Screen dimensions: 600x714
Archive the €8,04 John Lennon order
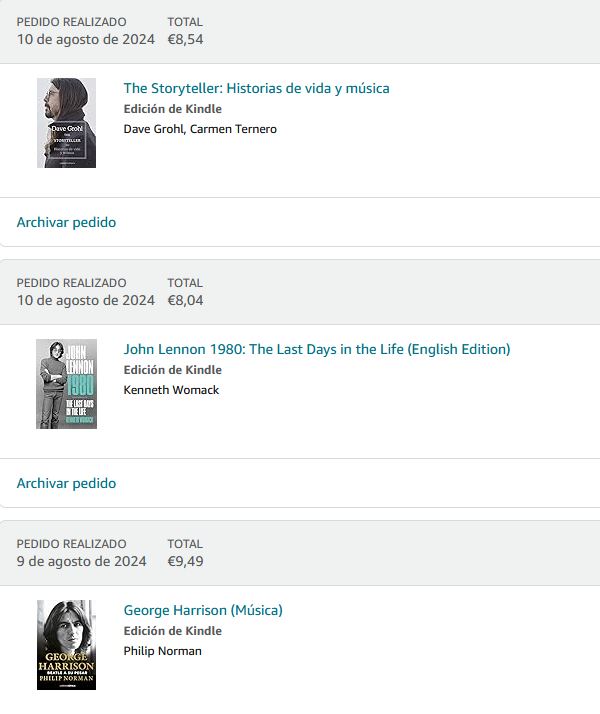pos(66,483)
